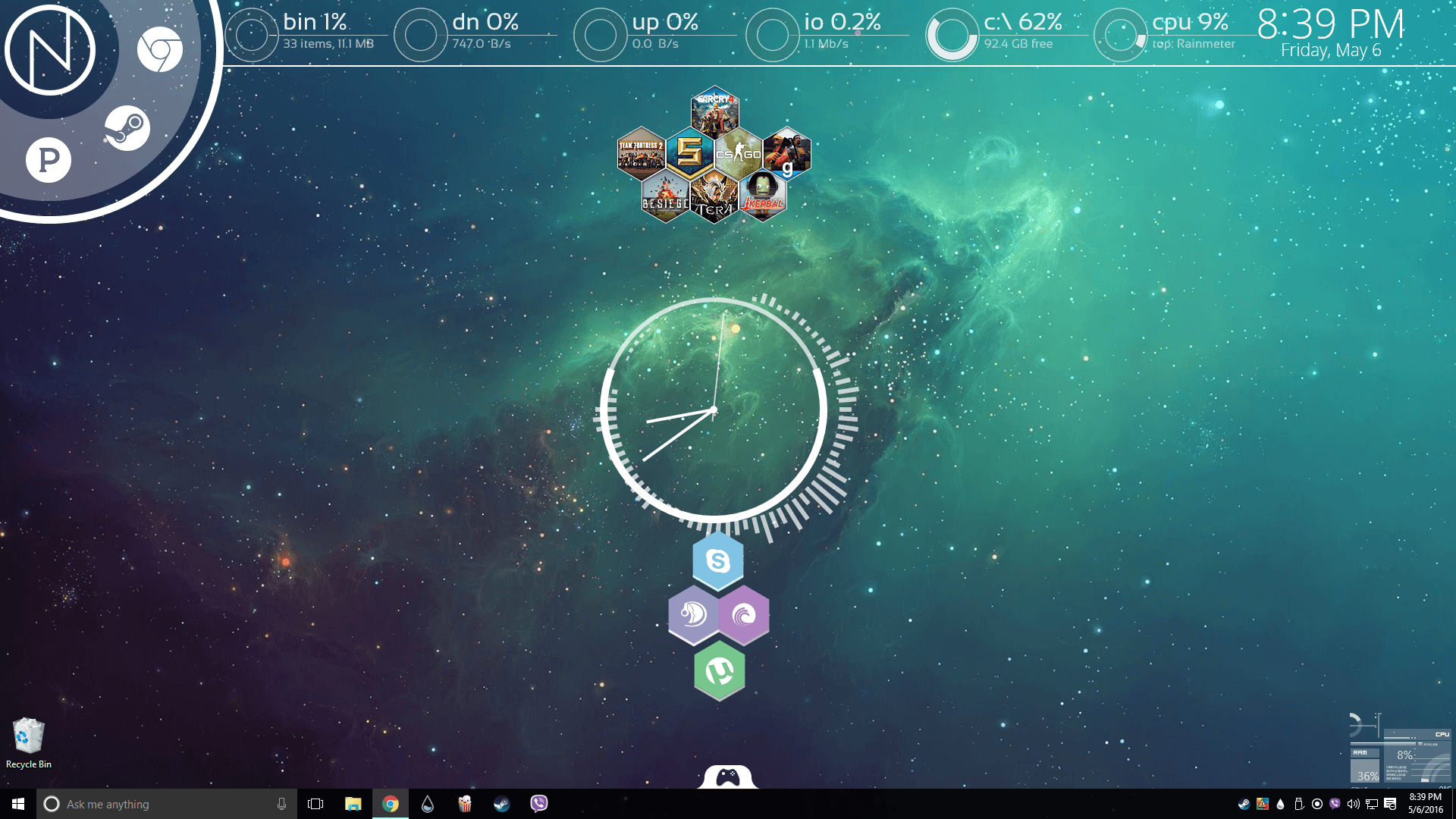Image resolution: width=1456 pixels, height=819 pixels.
Task: Launch Team Fortress 2 hexagon tile
Action: click(641, 152)
